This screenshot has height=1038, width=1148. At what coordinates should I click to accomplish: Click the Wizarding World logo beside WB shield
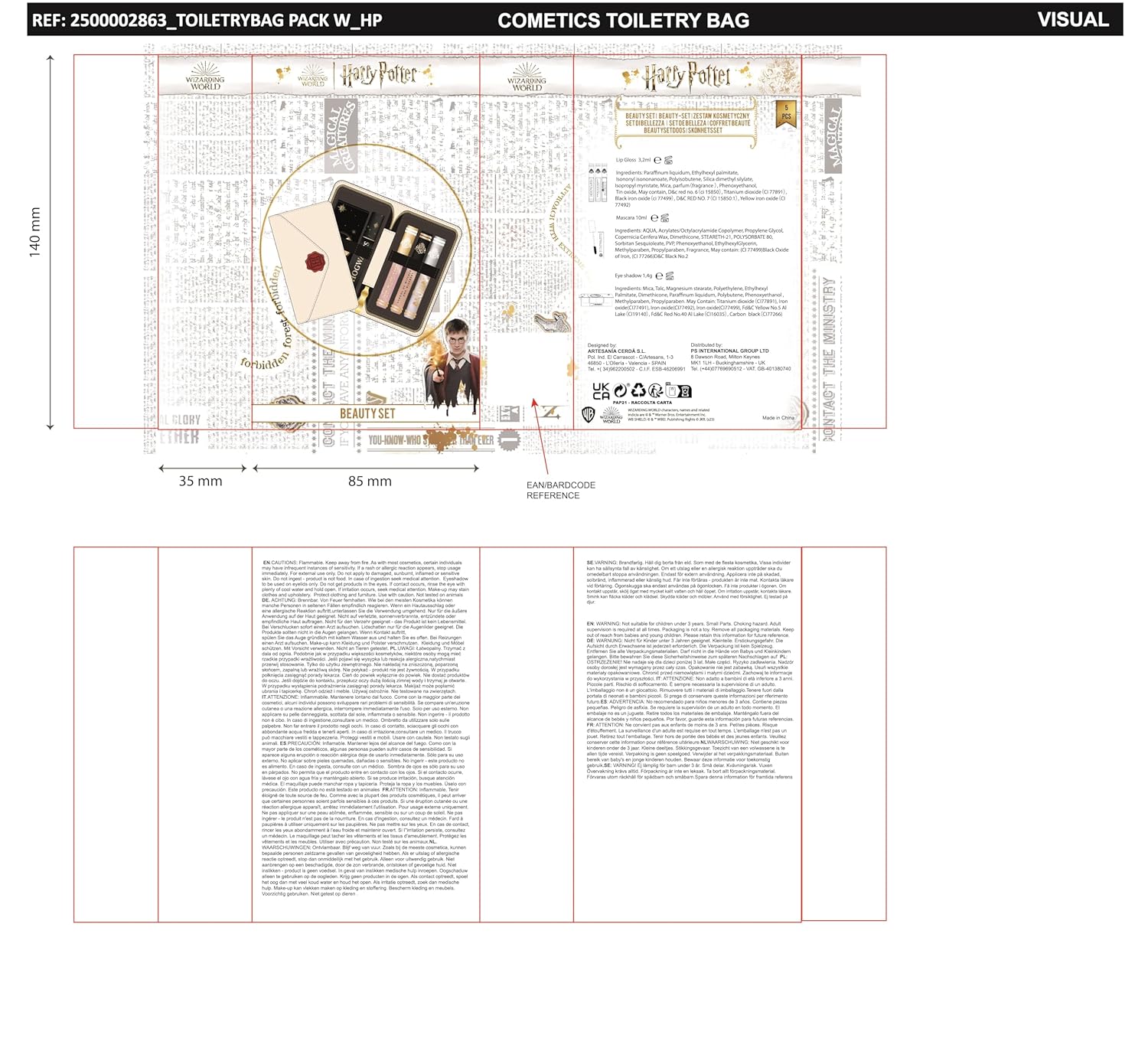click(x=611, y=415)
